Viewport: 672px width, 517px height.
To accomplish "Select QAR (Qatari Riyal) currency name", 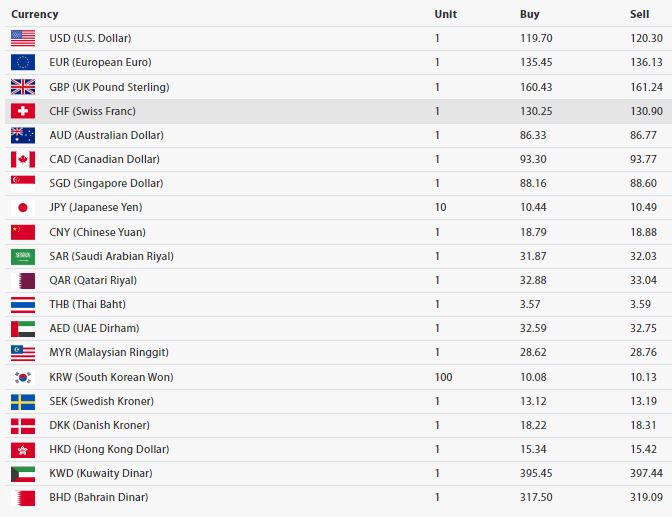I will coord(93,280).
